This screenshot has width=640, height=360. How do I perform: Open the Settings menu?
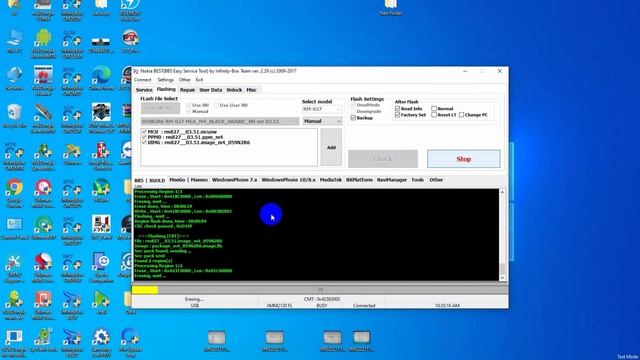pyautogui.click(x=165, y=80)
